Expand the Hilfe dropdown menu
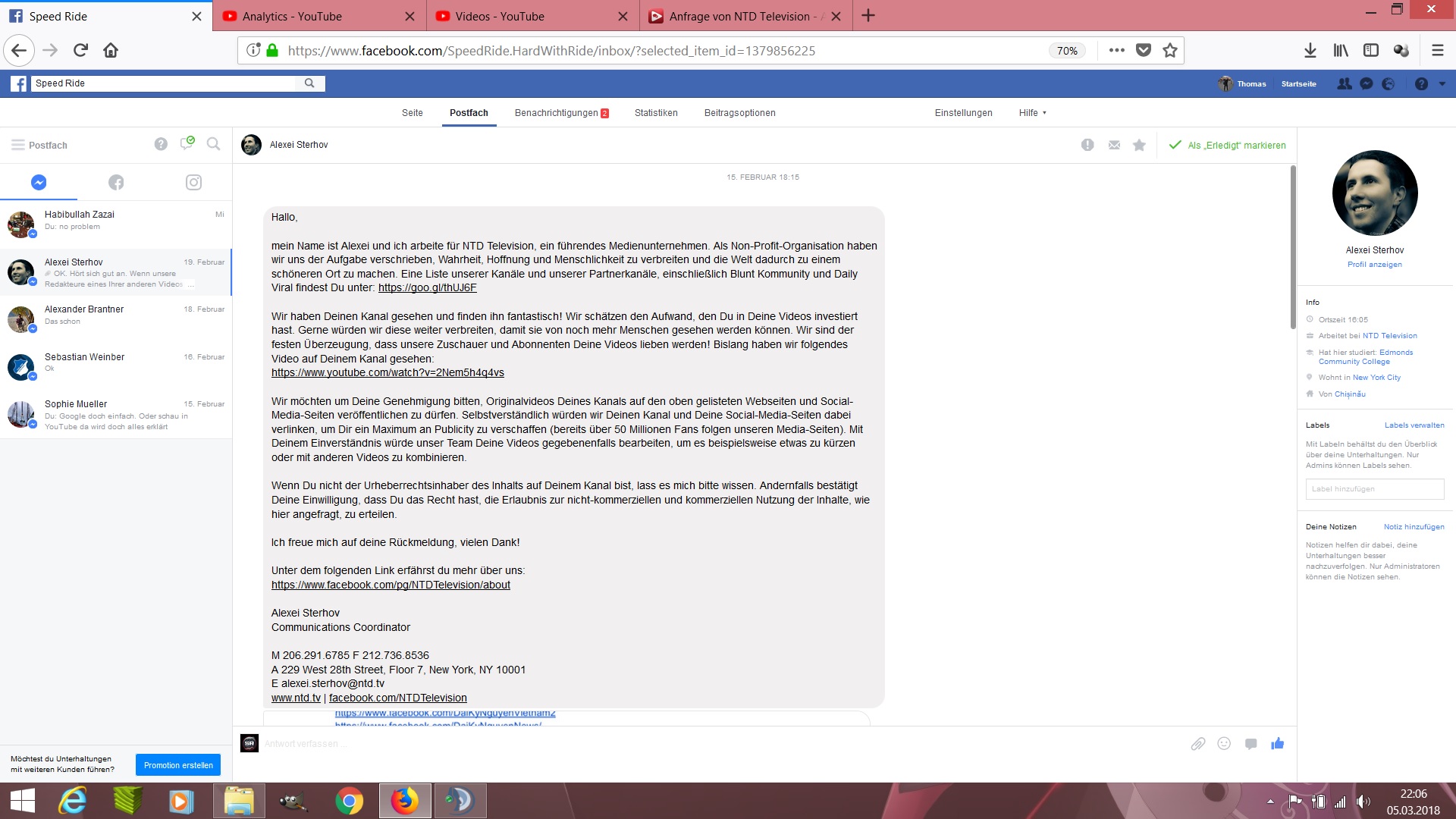Screen dimensions: 1456x819 pyautogui.click(x=1032, y=113)
